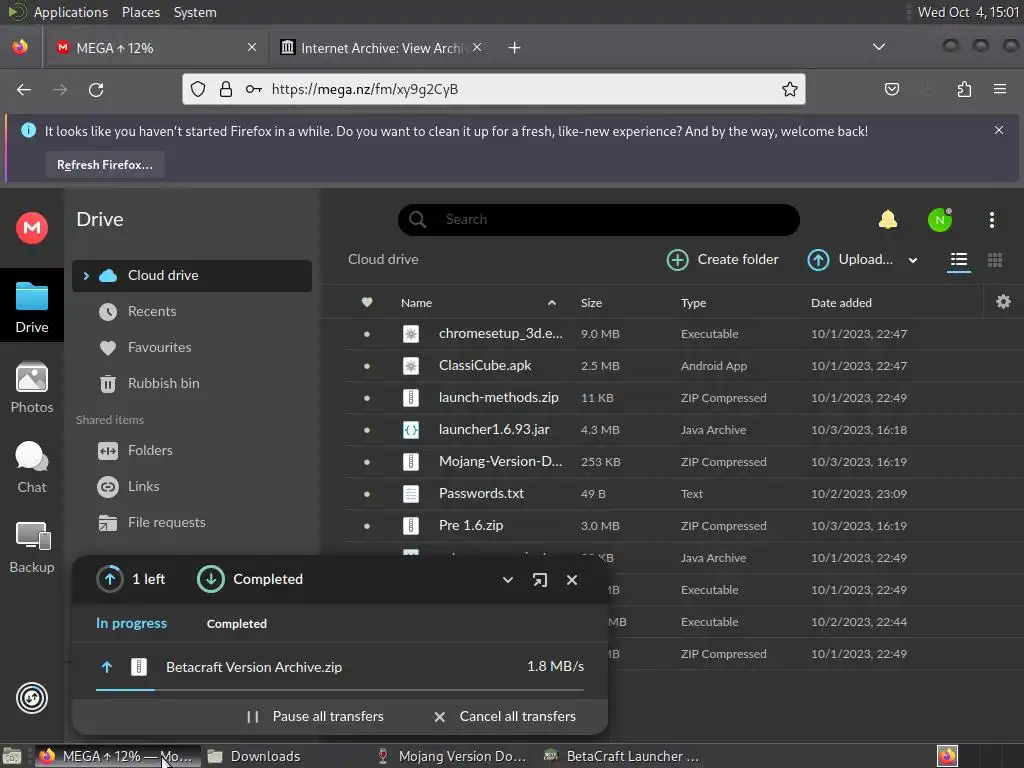Open the Firefox hamburger menu
The height and width of the screenshot is (768, 1024).
[x=1000, y=89]
